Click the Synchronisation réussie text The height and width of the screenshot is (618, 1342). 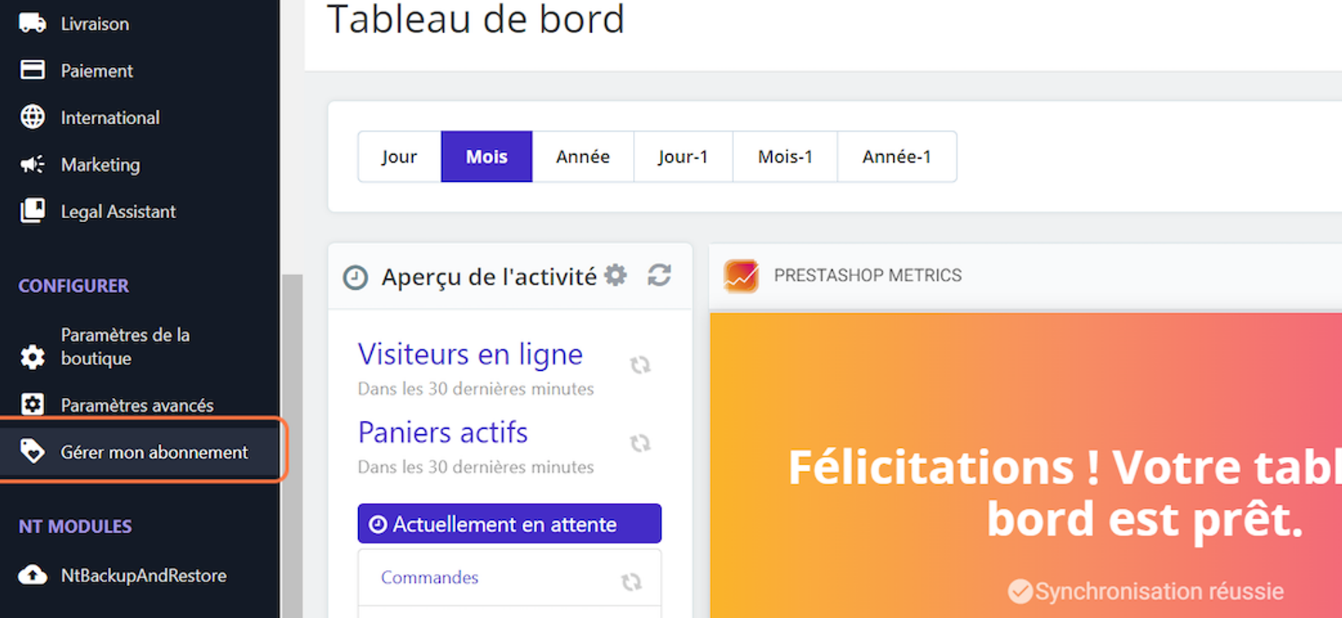point(1159,591)
